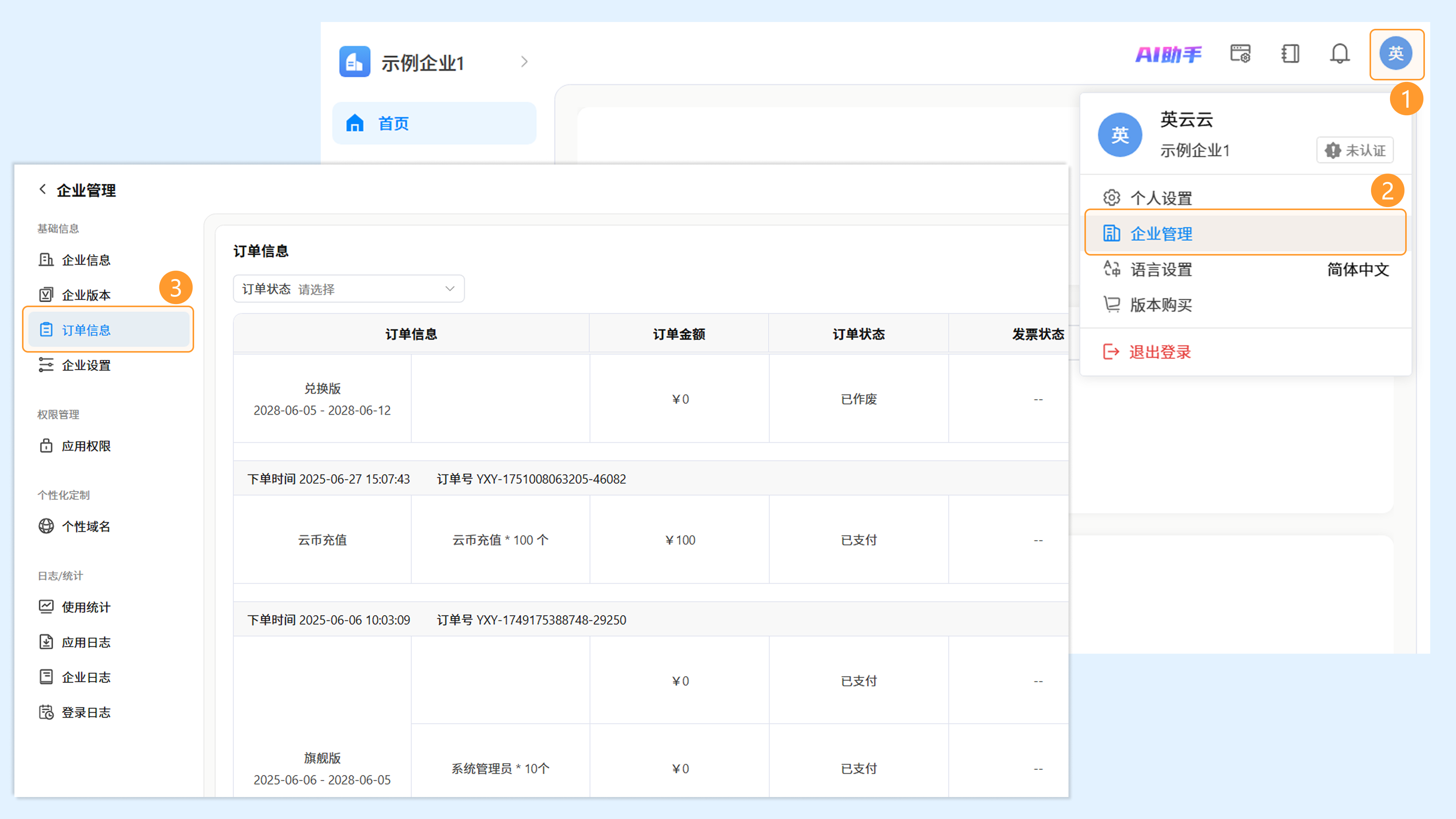Viewport: 1456px width, 819px height.
Task: Open 个人设置 from the user menu
Action: pyautogui.click(x=1245, y=198)
